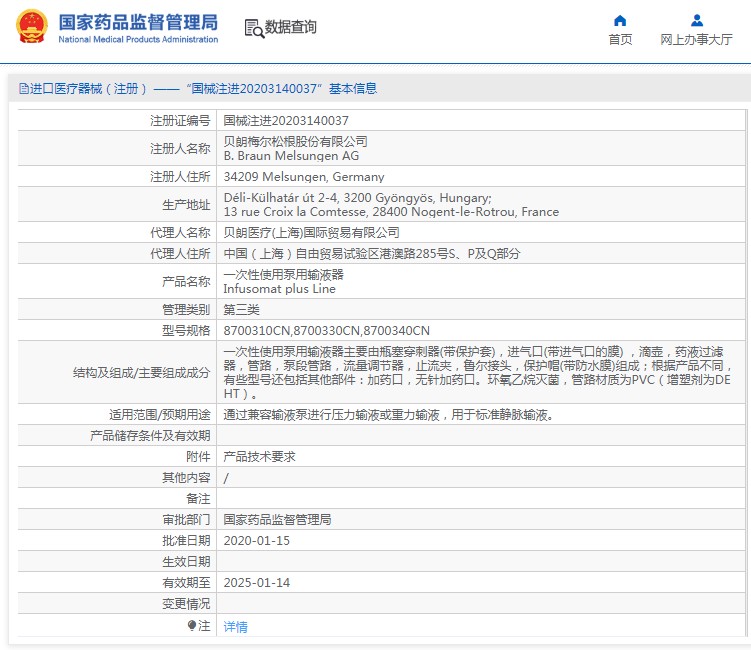
Task: Click the 注册证编号 row label
Action: (x=180, y=121)
